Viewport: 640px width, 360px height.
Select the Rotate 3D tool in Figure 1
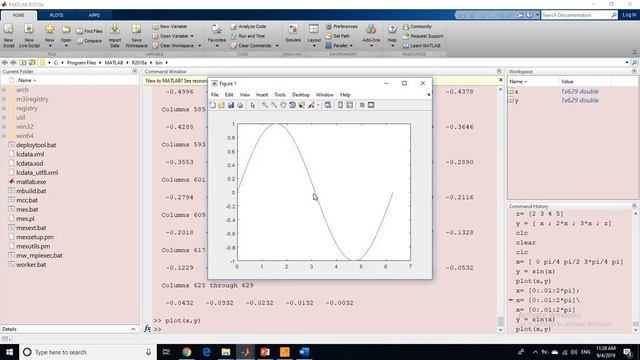(x=292, y=105)
